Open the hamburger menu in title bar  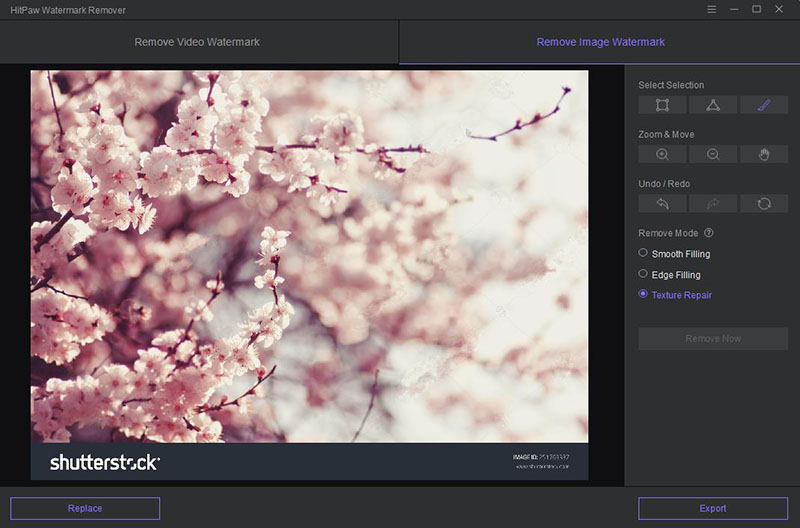(x=712, y=9)
